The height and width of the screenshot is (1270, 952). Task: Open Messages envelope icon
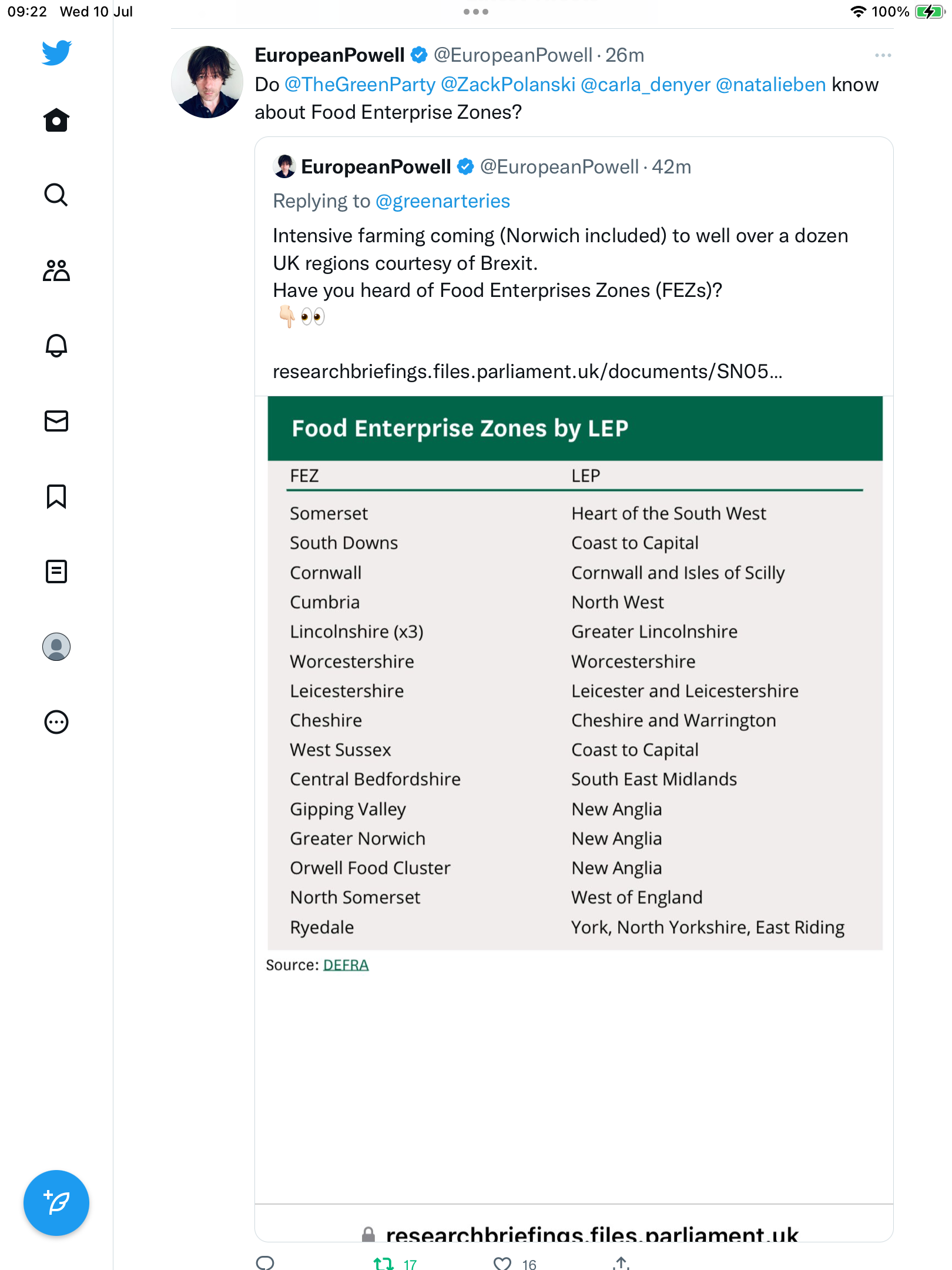[x=56, y=421]
